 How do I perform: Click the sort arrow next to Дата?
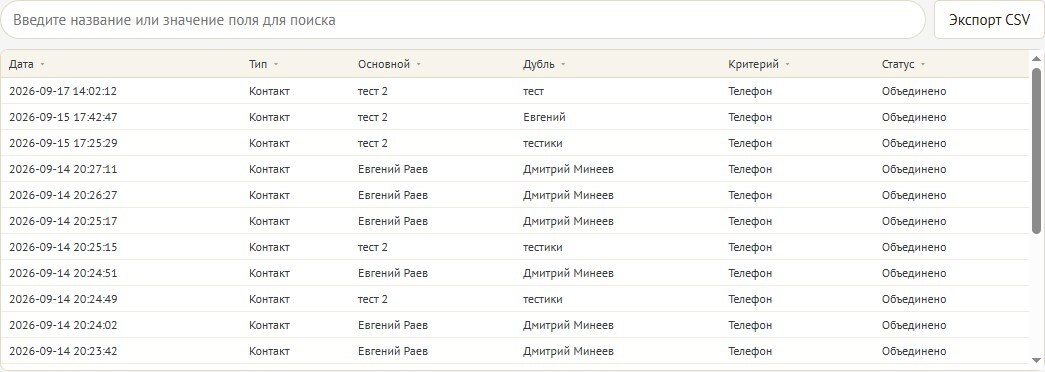tap(43, 65)
